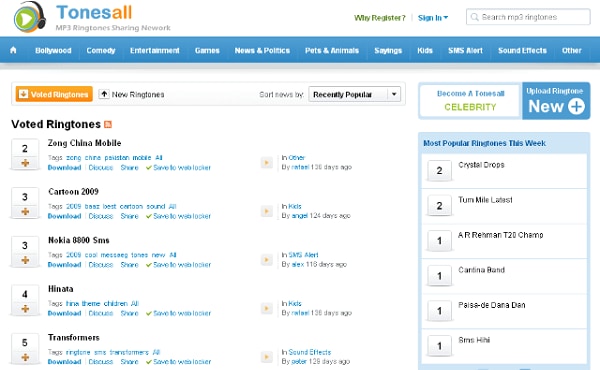Click the up-arrow icon beside New Ringtones
Screen dimensions: 600x370
tap(104, 94)
